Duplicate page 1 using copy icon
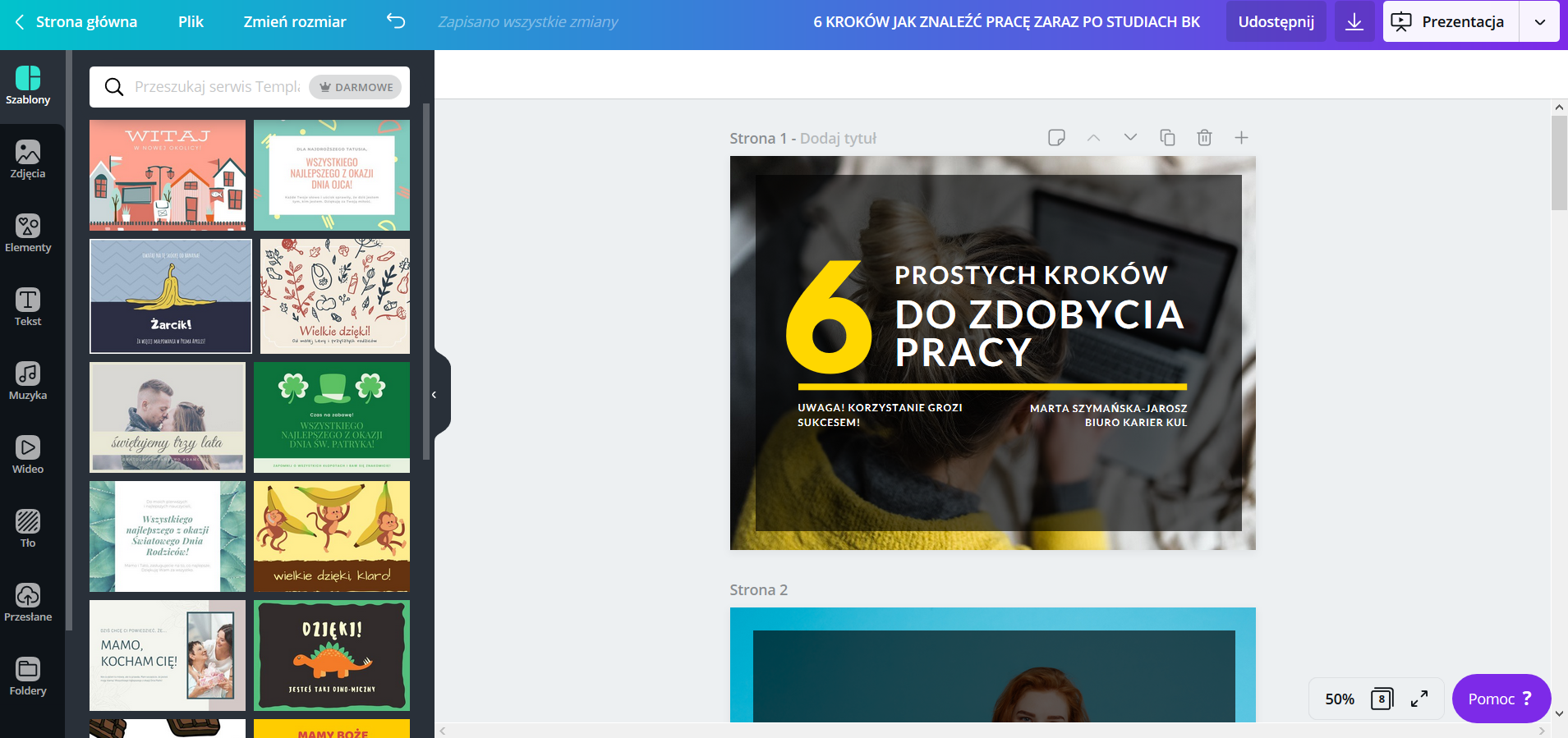Viewport: 1568px width, 738px height. point(1167,138)
